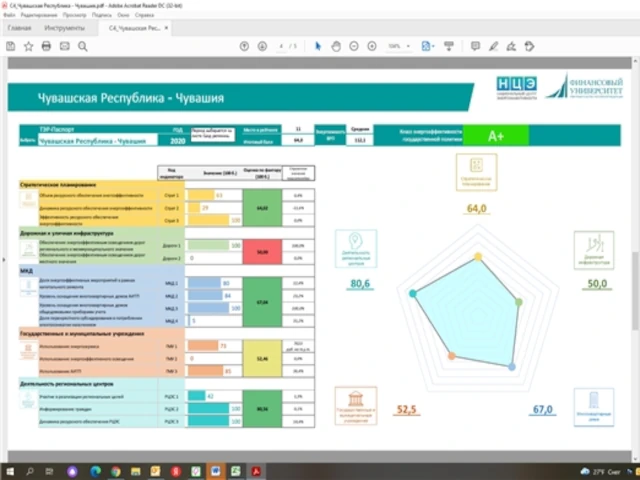Open Microsoft Edge from taskbar
Image resolution: width=640 pixels, height=480 pixels.
96,472
